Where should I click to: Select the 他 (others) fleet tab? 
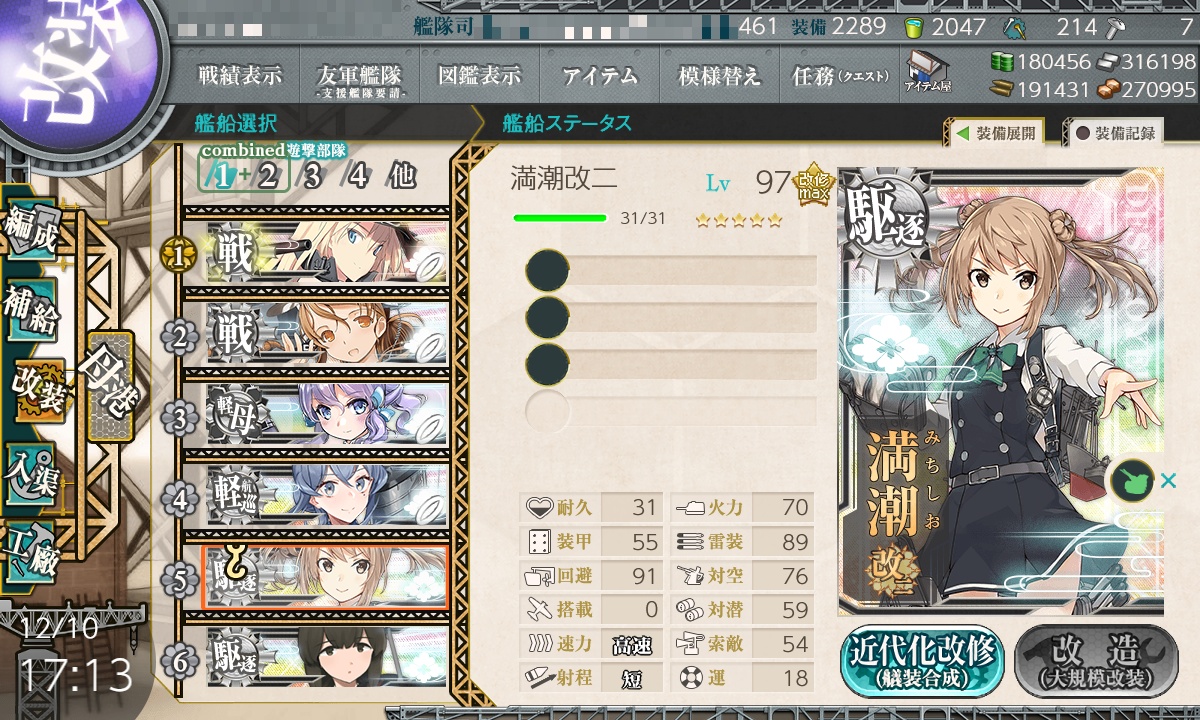401,176
